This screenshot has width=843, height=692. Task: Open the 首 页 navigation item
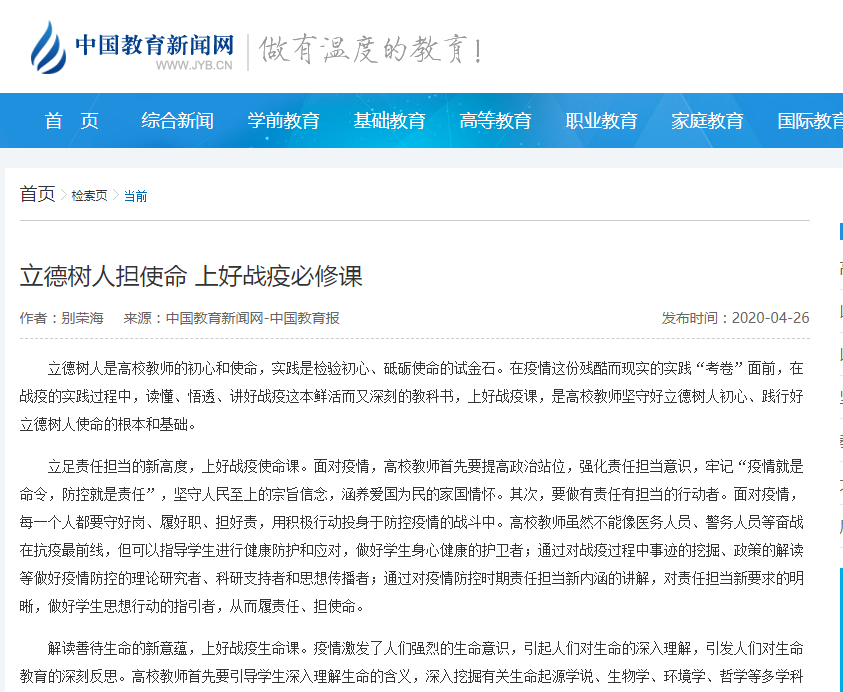click(x=72, y=121)
